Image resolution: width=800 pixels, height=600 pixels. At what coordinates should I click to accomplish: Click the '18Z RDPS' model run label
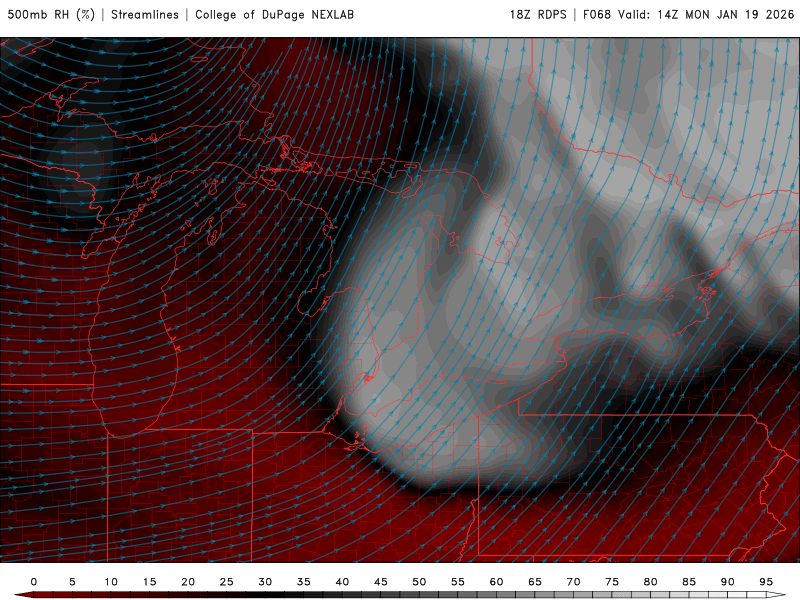point(538,15)
